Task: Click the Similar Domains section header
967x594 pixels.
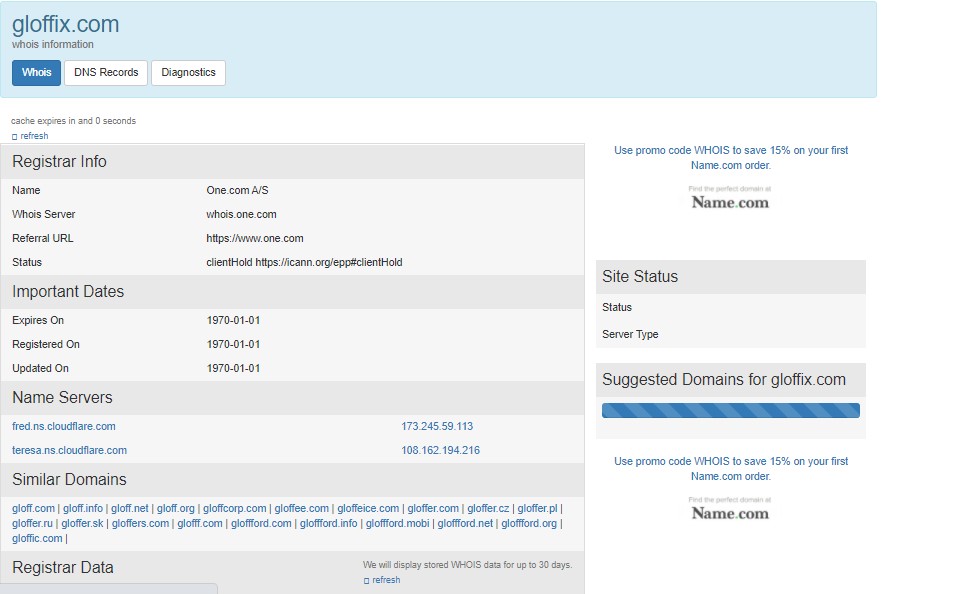Action: [x=292, y=480]
